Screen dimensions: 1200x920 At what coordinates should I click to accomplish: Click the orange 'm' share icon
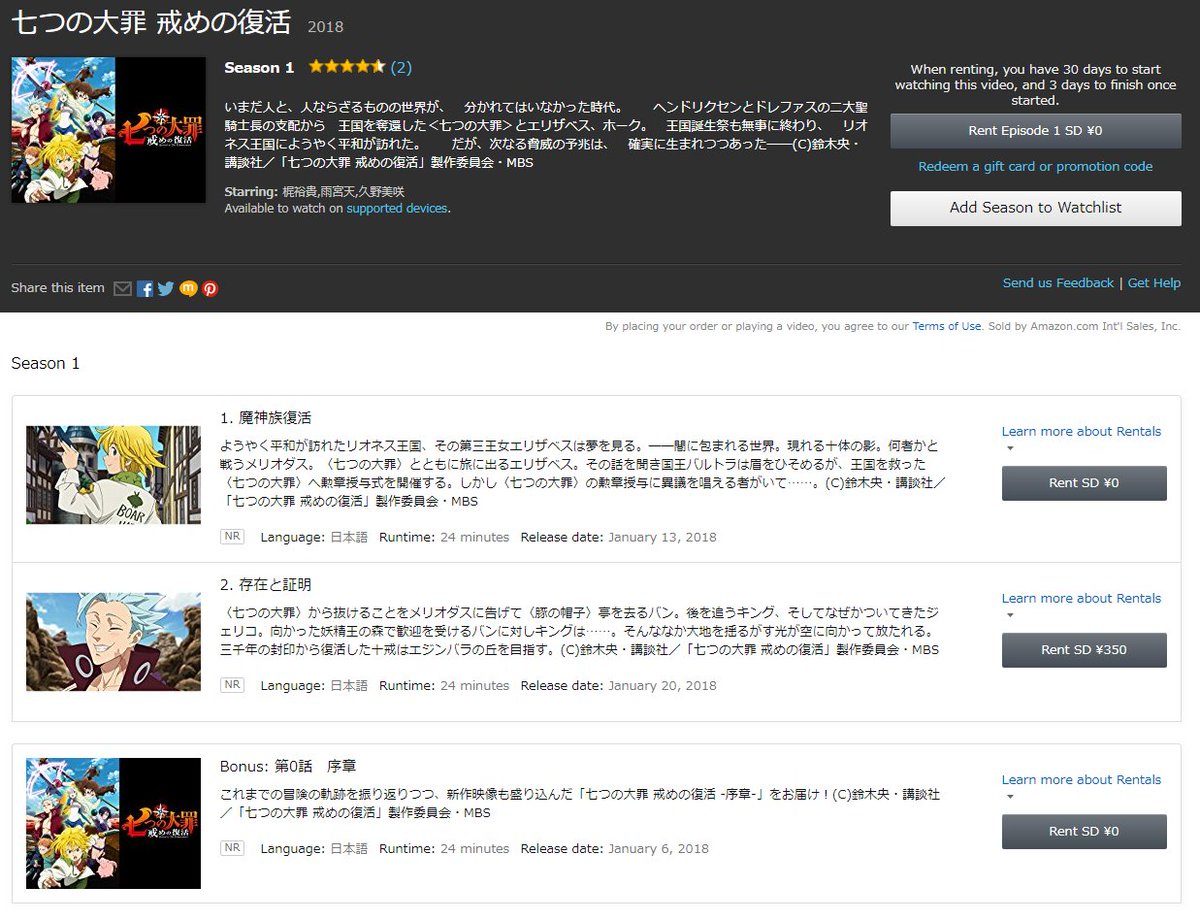(188, 289)
